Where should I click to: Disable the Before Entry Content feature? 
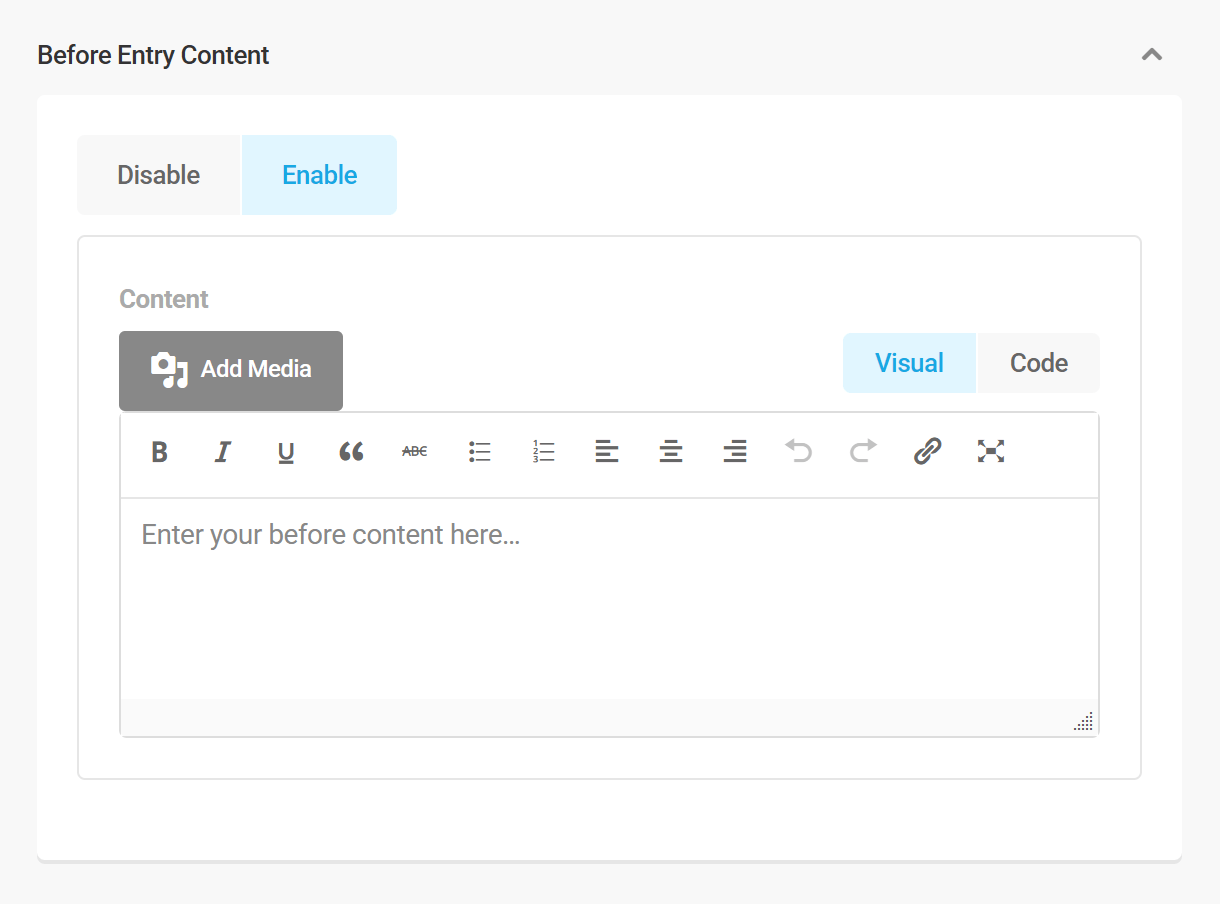(158, 174)
